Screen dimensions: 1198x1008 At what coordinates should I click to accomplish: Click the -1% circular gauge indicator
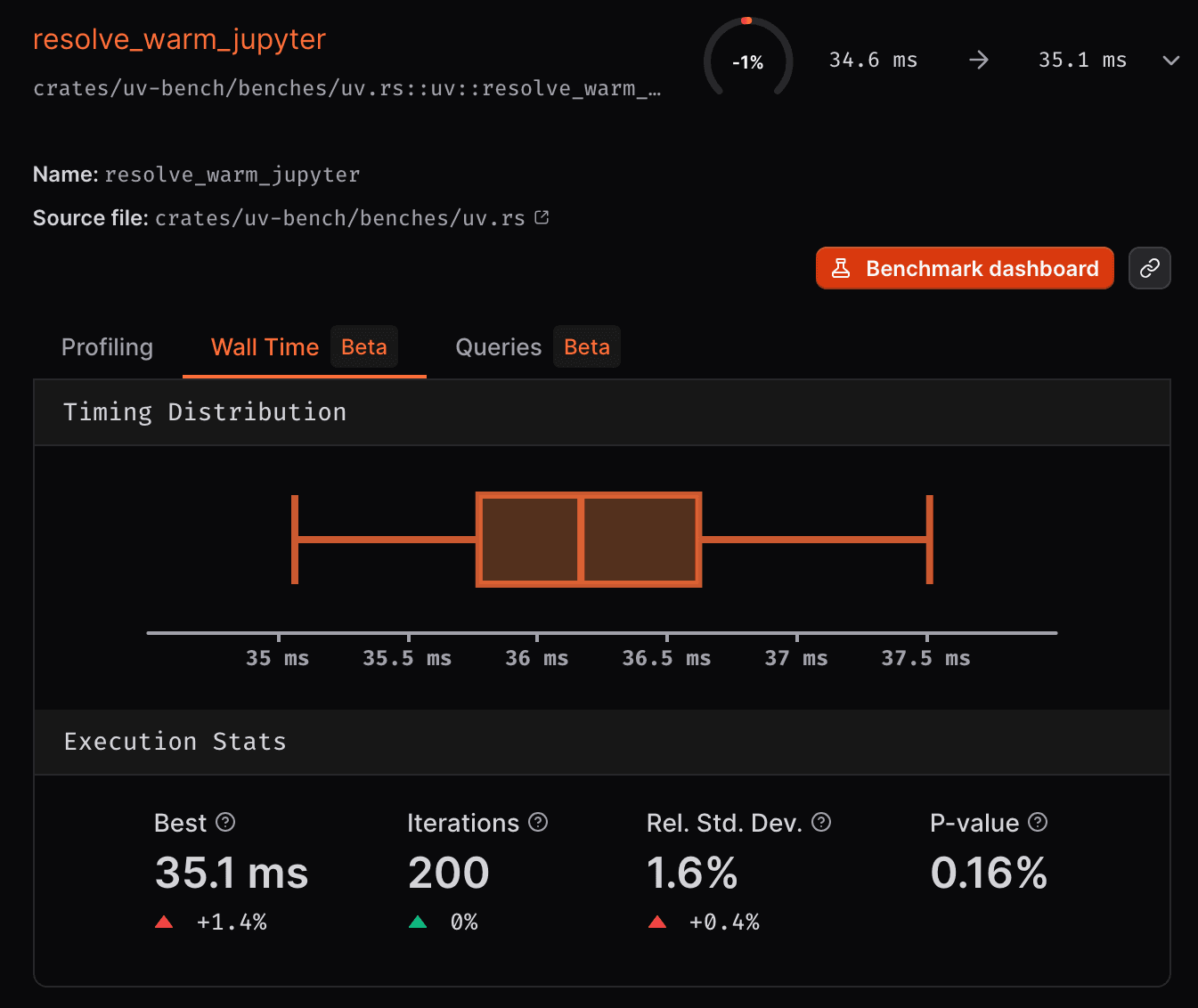coord(747,61)
